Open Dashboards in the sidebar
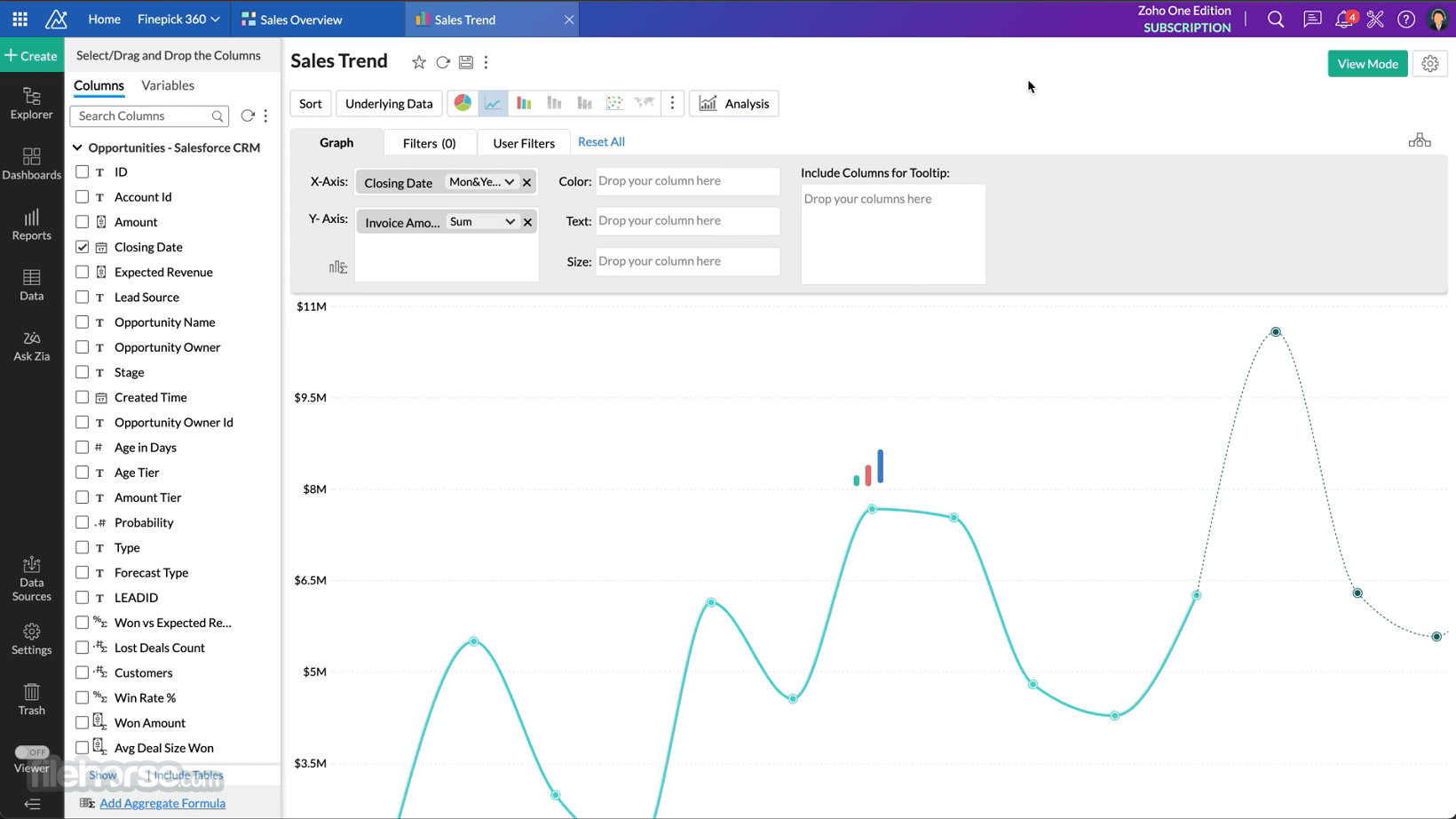 [x=32, y=163]
